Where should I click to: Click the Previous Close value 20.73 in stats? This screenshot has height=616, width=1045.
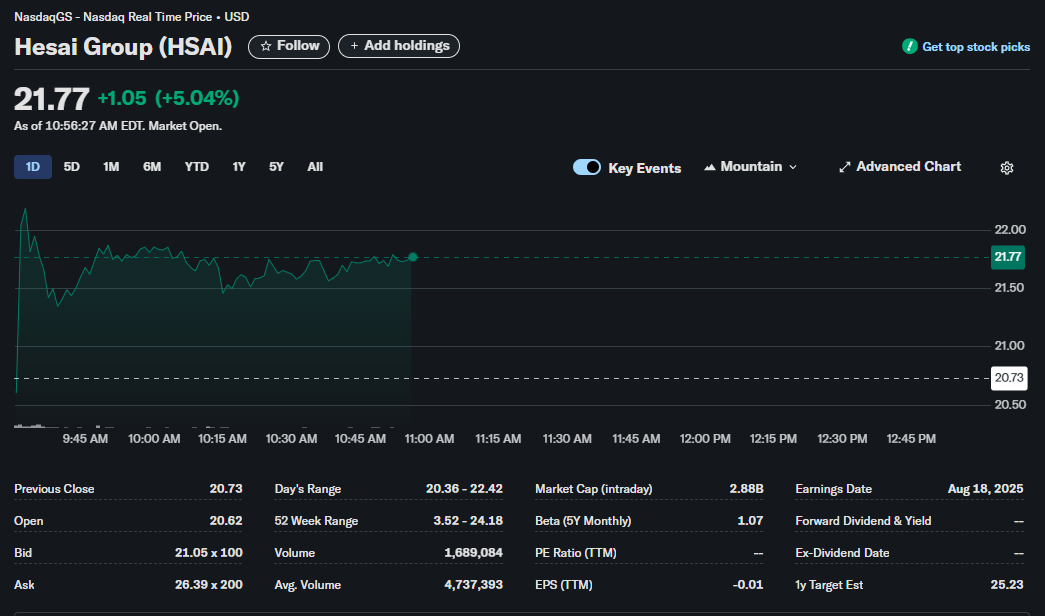point(226,489)
